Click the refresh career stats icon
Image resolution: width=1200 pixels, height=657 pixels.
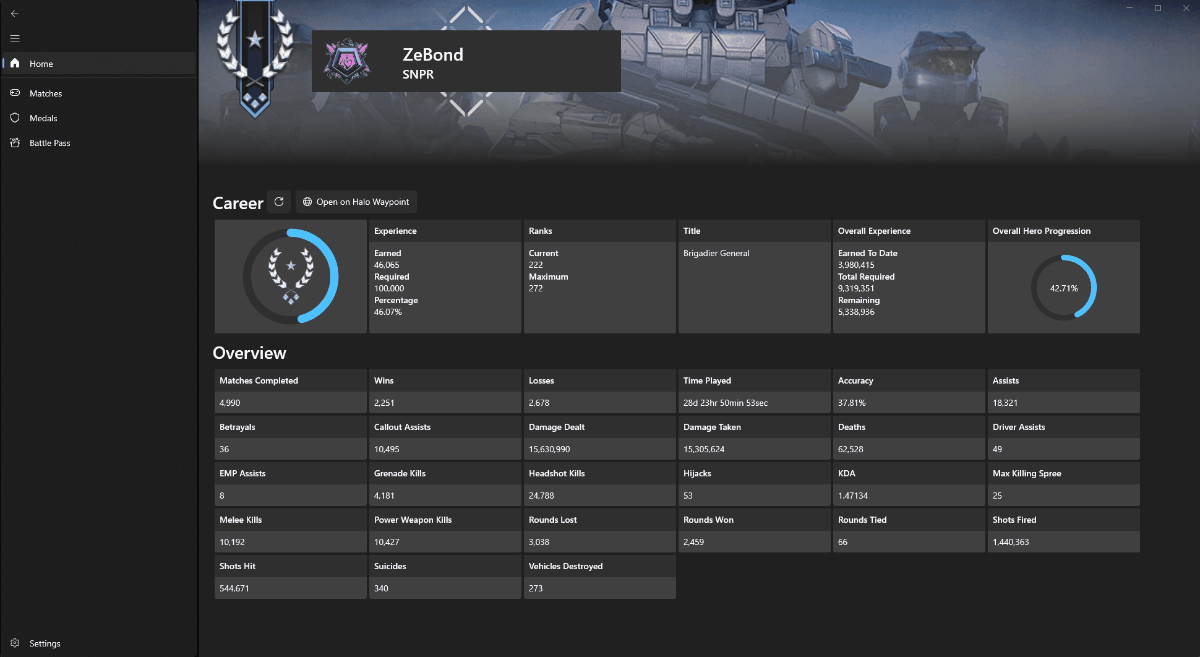pyautogui.click(x=279, y=202)
